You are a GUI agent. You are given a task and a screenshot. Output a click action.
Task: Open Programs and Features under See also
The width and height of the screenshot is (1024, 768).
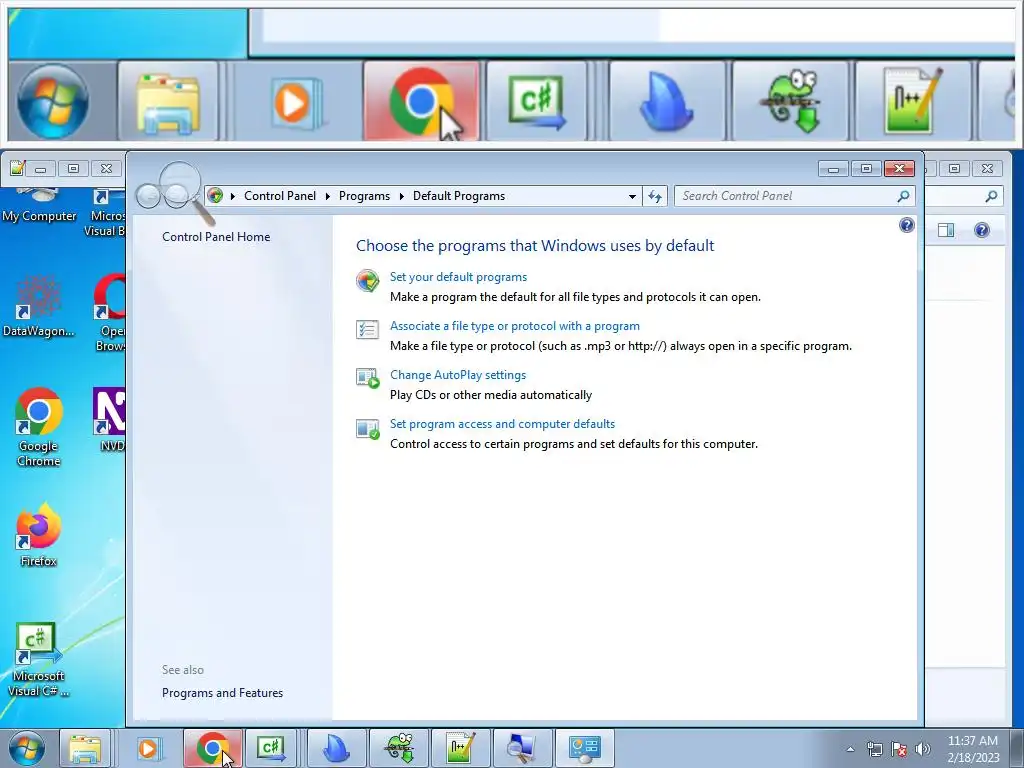click(223, 693)
